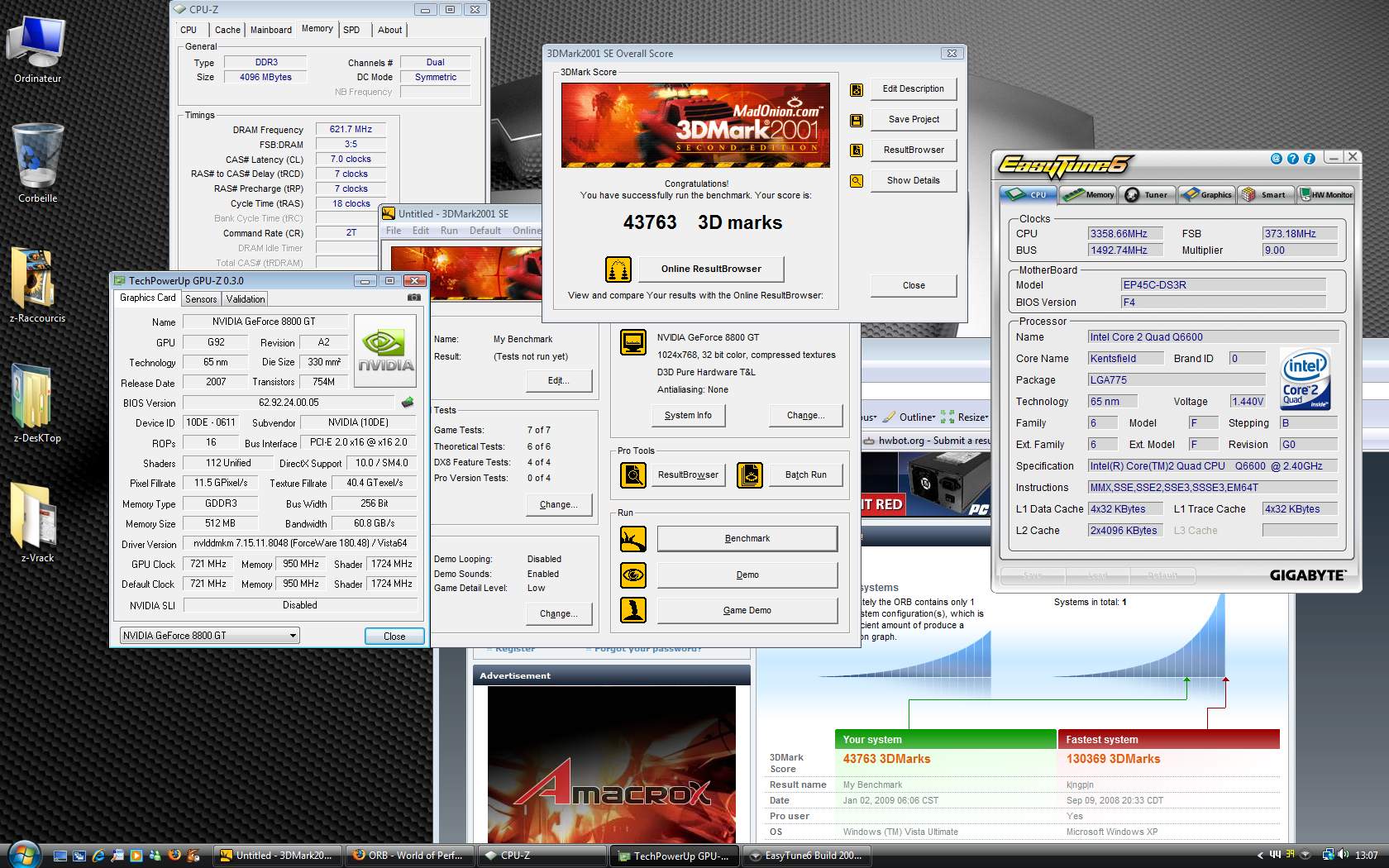This screenshot has width=1389, height=868.
Task: Open the Edit menu in 3DMark2001 SE
Action: [421, 231]
